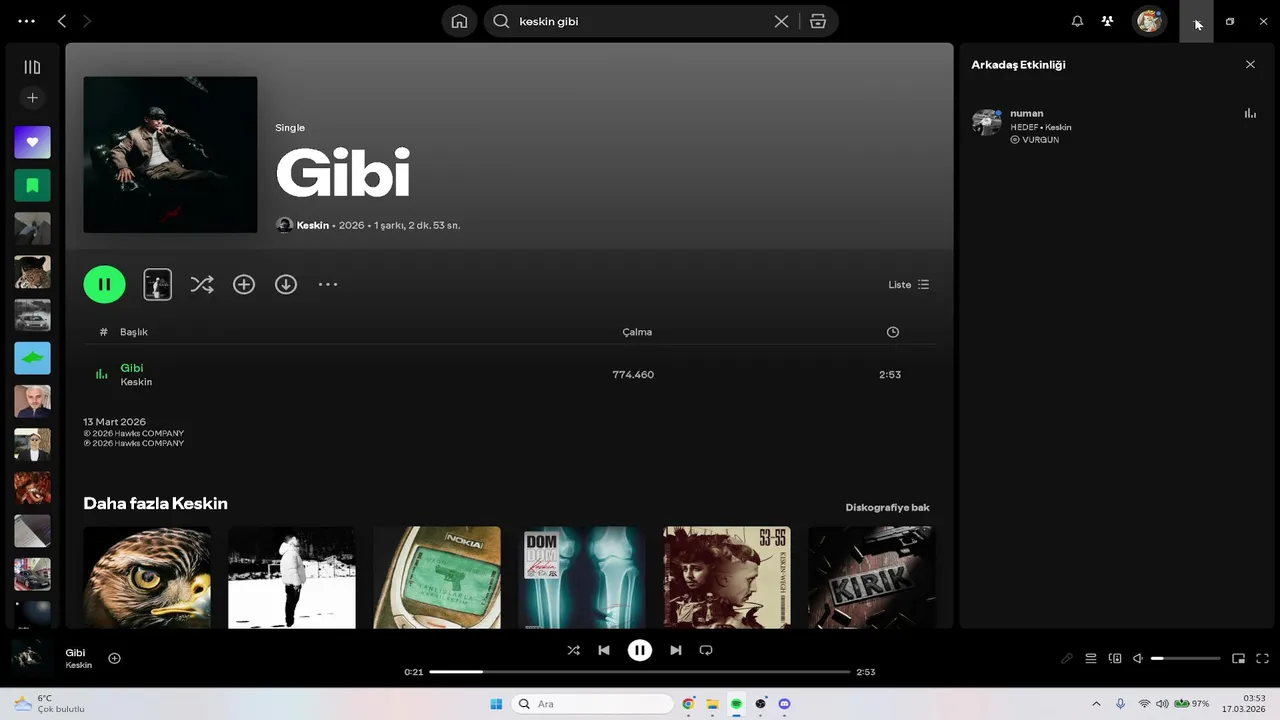Open the weather widget in the taskbar

(48, 704)
